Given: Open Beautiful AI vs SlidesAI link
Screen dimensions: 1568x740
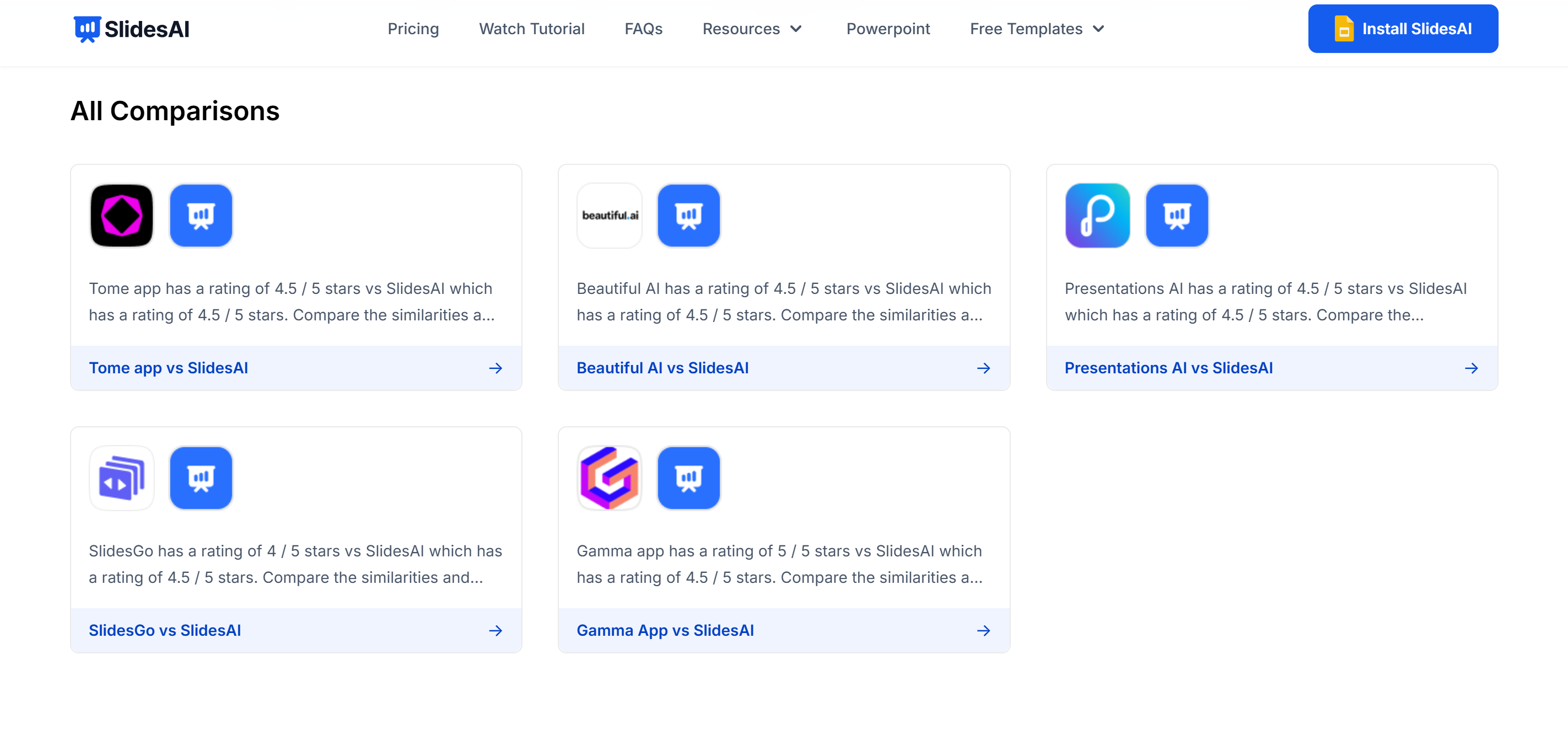Looking at the screenshot, I should [662, 368].
